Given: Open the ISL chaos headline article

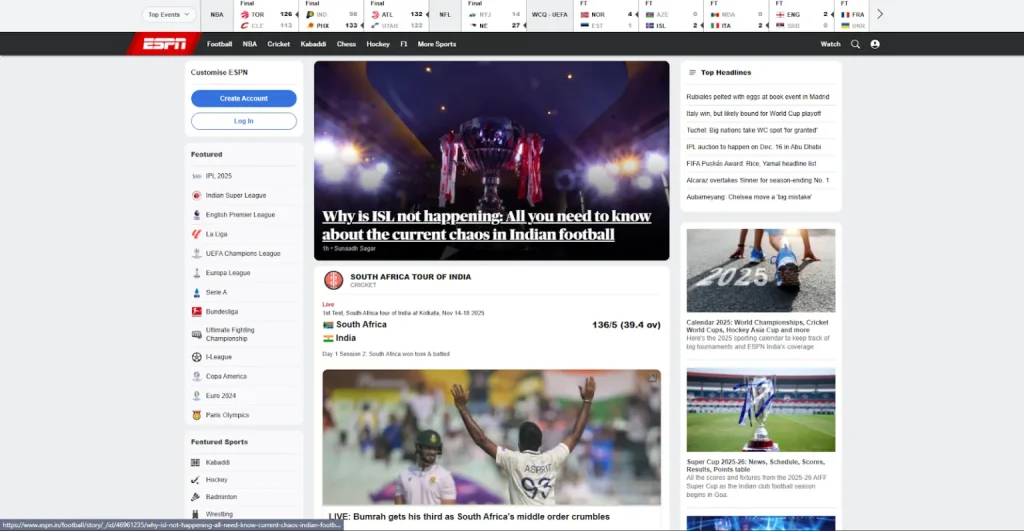Looking at the screenshot, I should pos(487,225).
